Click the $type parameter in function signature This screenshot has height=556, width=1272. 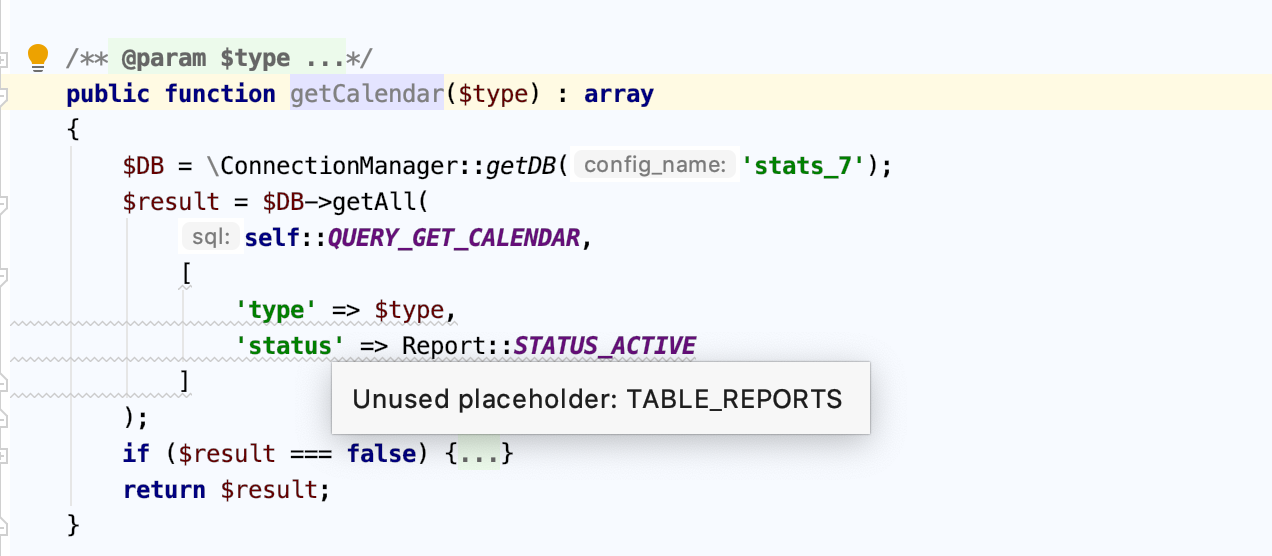click(493, 94)
